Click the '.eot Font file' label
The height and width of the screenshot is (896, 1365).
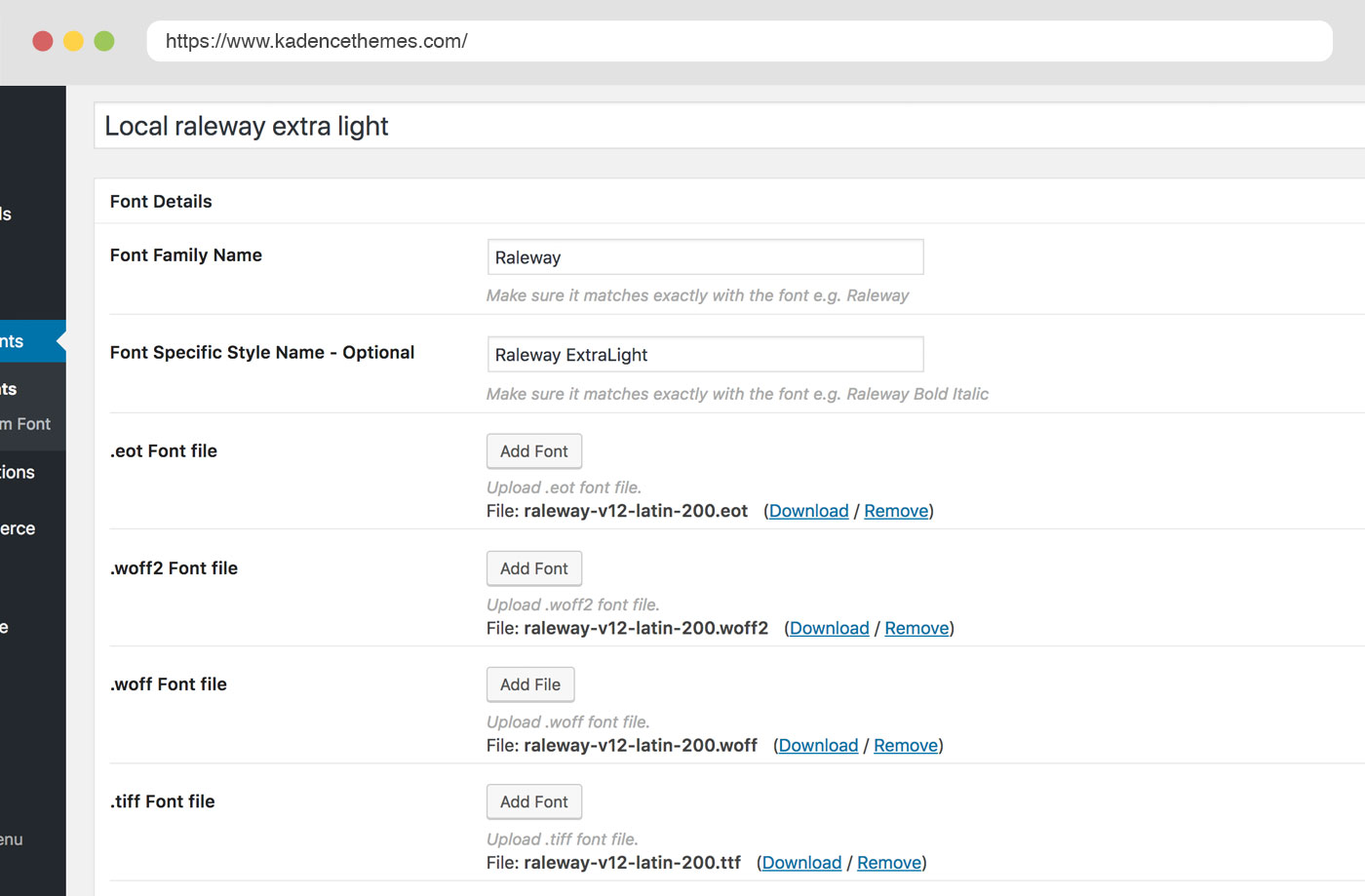[x=164, y=451]
